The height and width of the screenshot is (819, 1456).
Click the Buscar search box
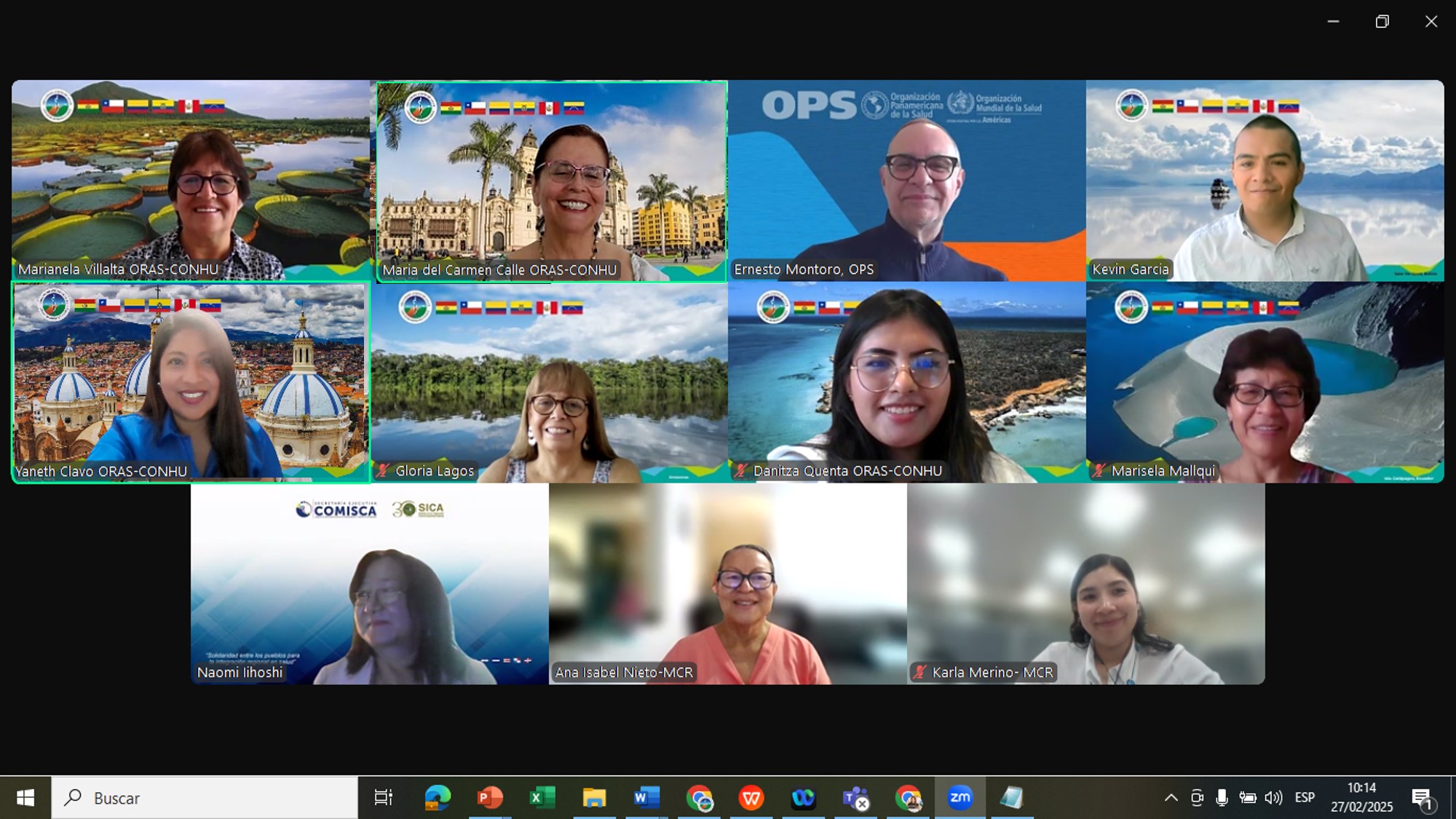tap(205, 798)
